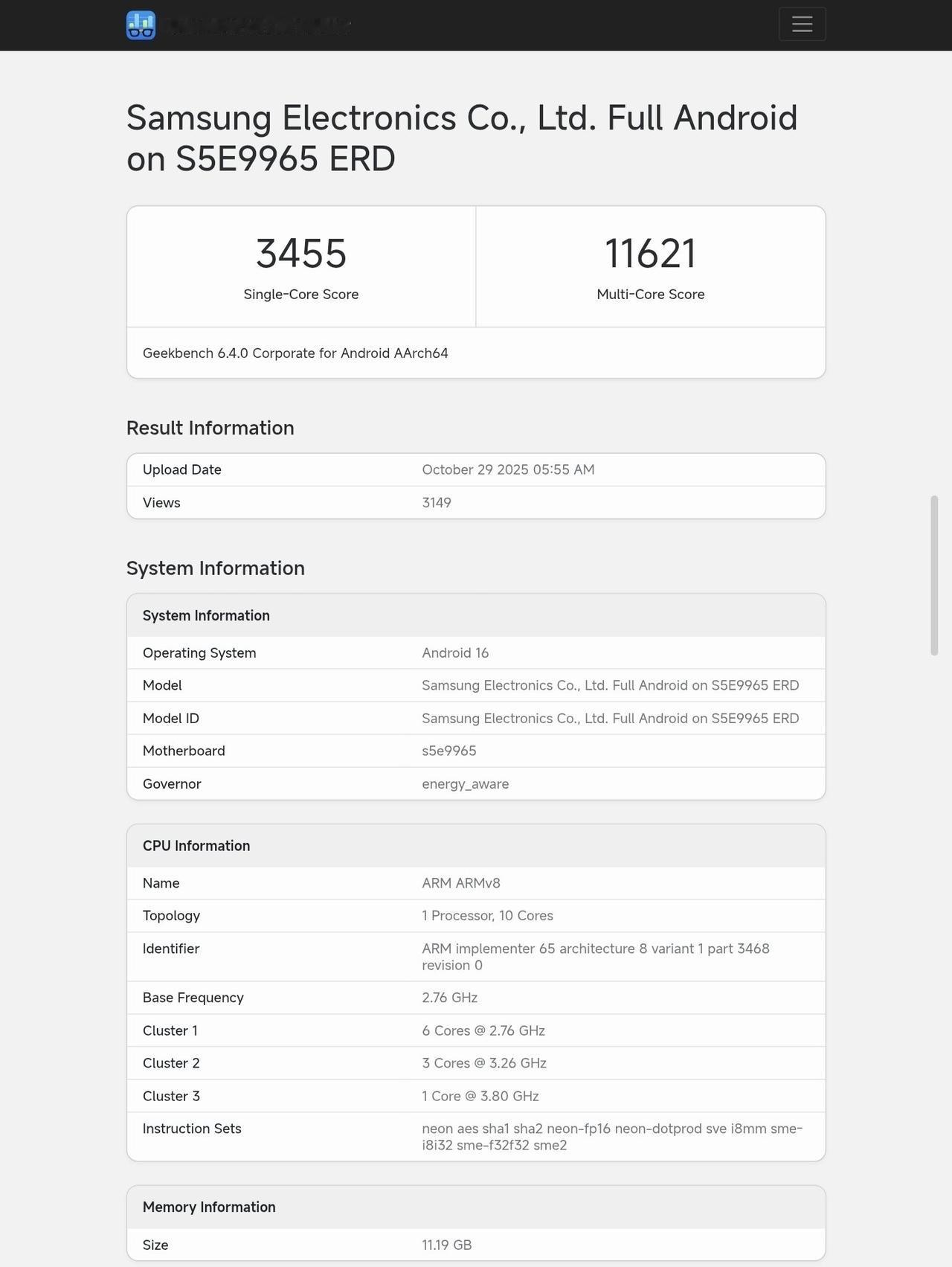952x1267 pixels.
Task: Click the Cluster 1 label
Action: pyautogui.click(x=170, y=1030)
